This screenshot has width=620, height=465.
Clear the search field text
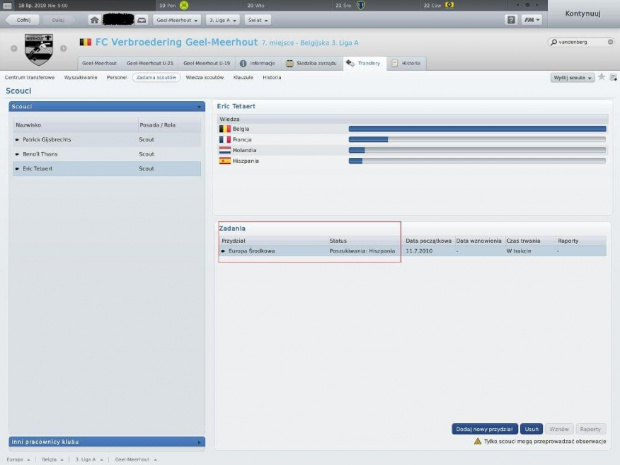click(610, 42)
